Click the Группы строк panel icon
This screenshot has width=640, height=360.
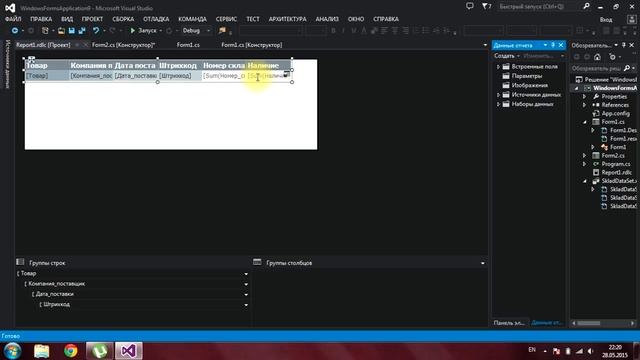[20, 262]
